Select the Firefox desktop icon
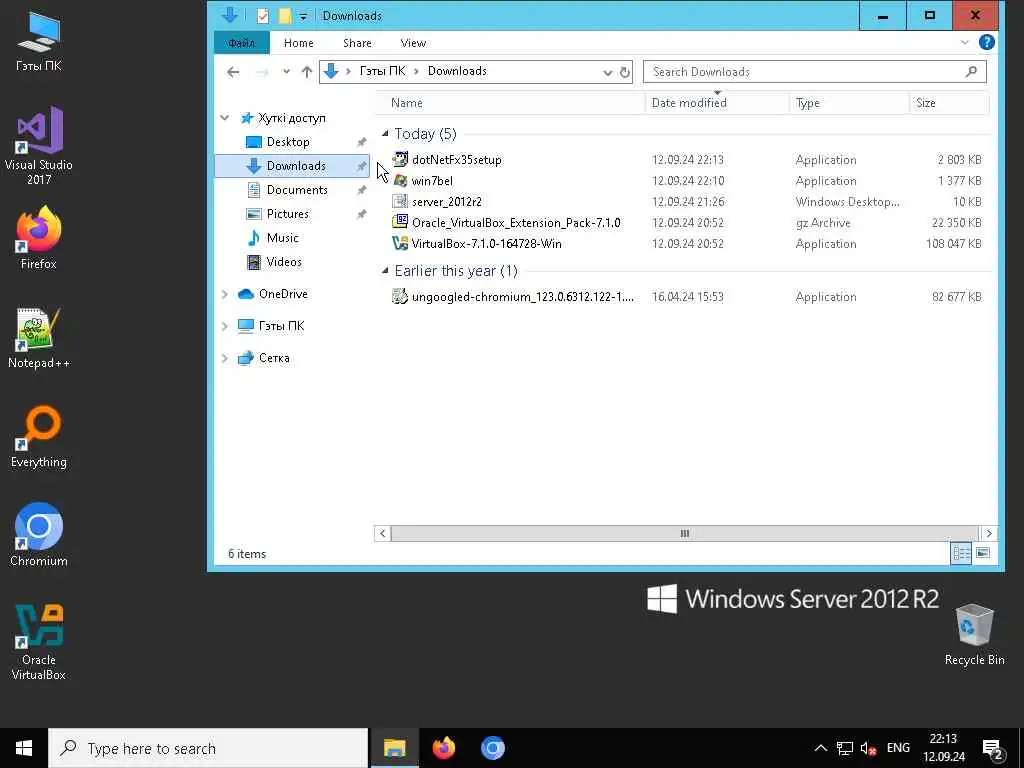Viewport: 1024px width, 768px height. click(x=39, y=237)
